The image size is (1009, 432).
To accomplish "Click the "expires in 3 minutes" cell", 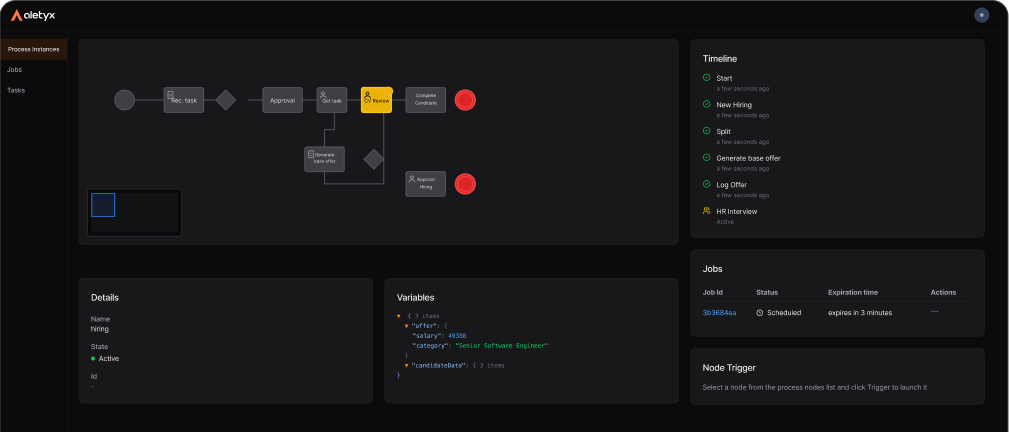I will pos(860,313).
